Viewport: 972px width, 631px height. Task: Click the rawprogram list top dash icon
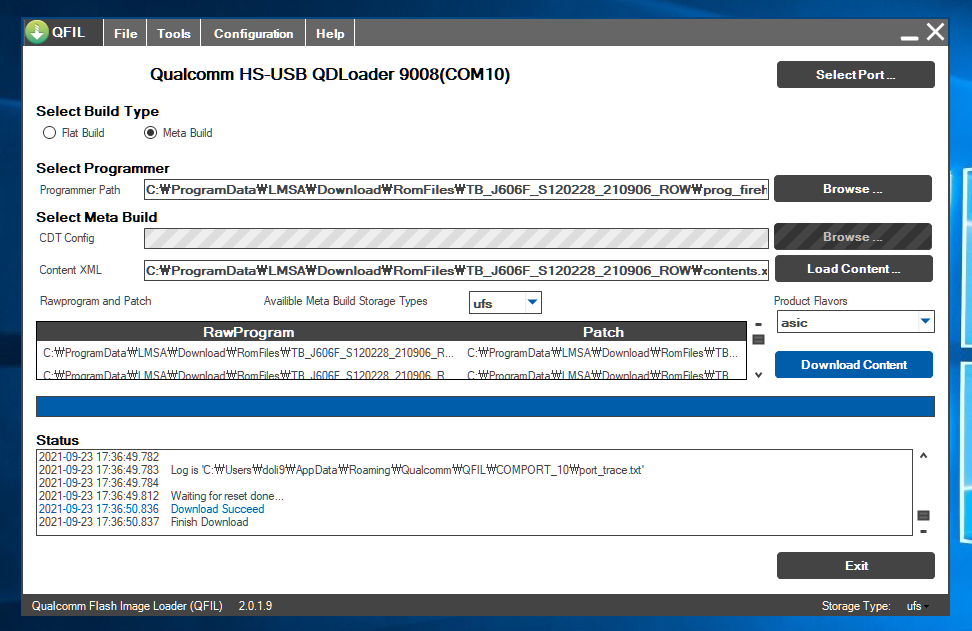click(758, 324)
